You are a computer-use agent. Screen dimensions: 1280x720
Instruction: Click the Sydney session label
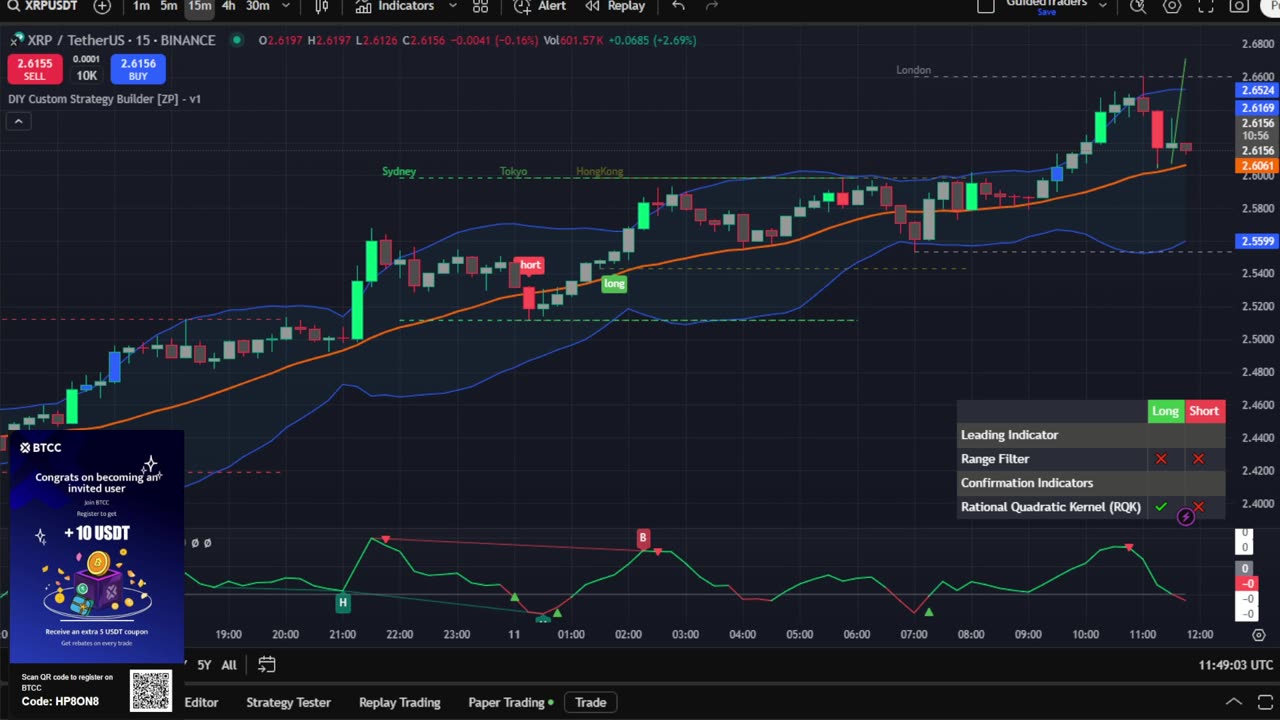coord(399,171)
